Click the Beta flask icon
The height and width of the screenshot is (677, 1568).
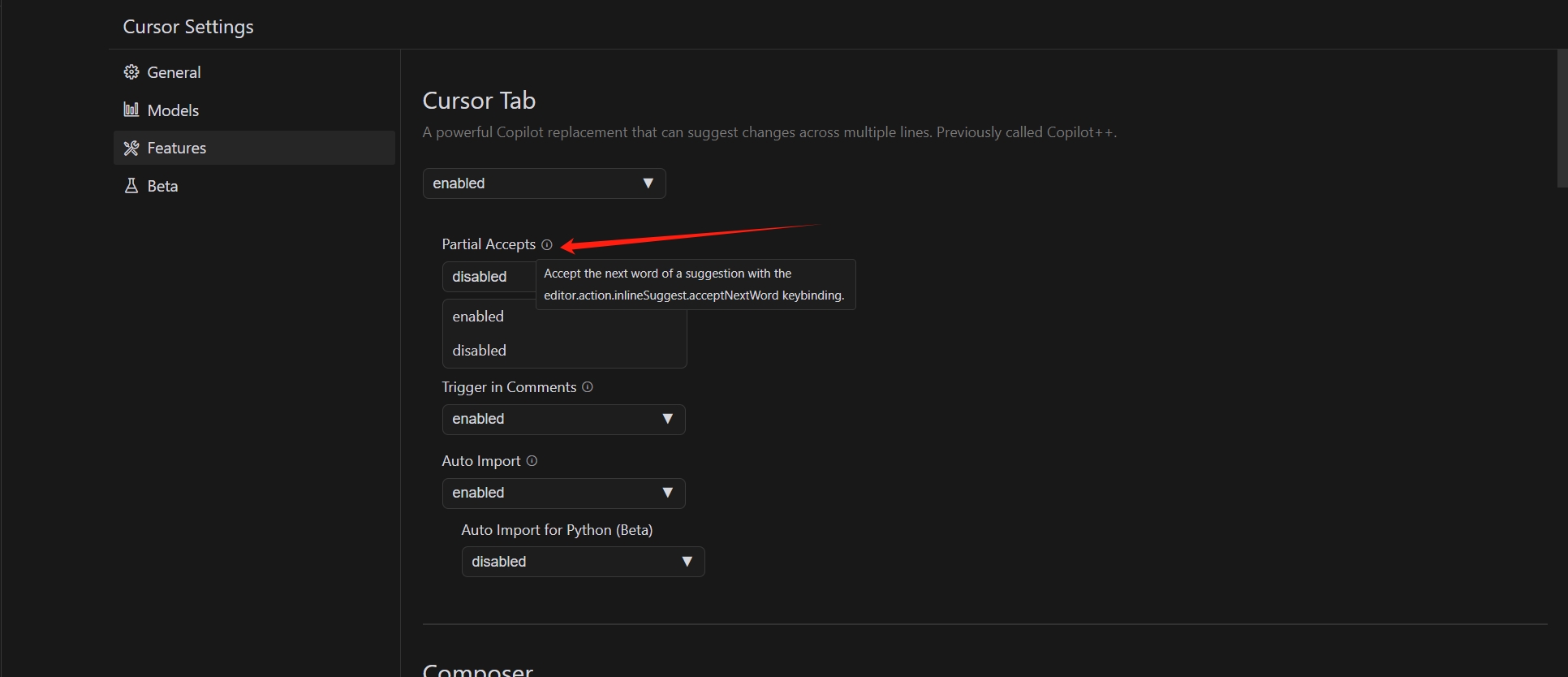click(131, 186)
